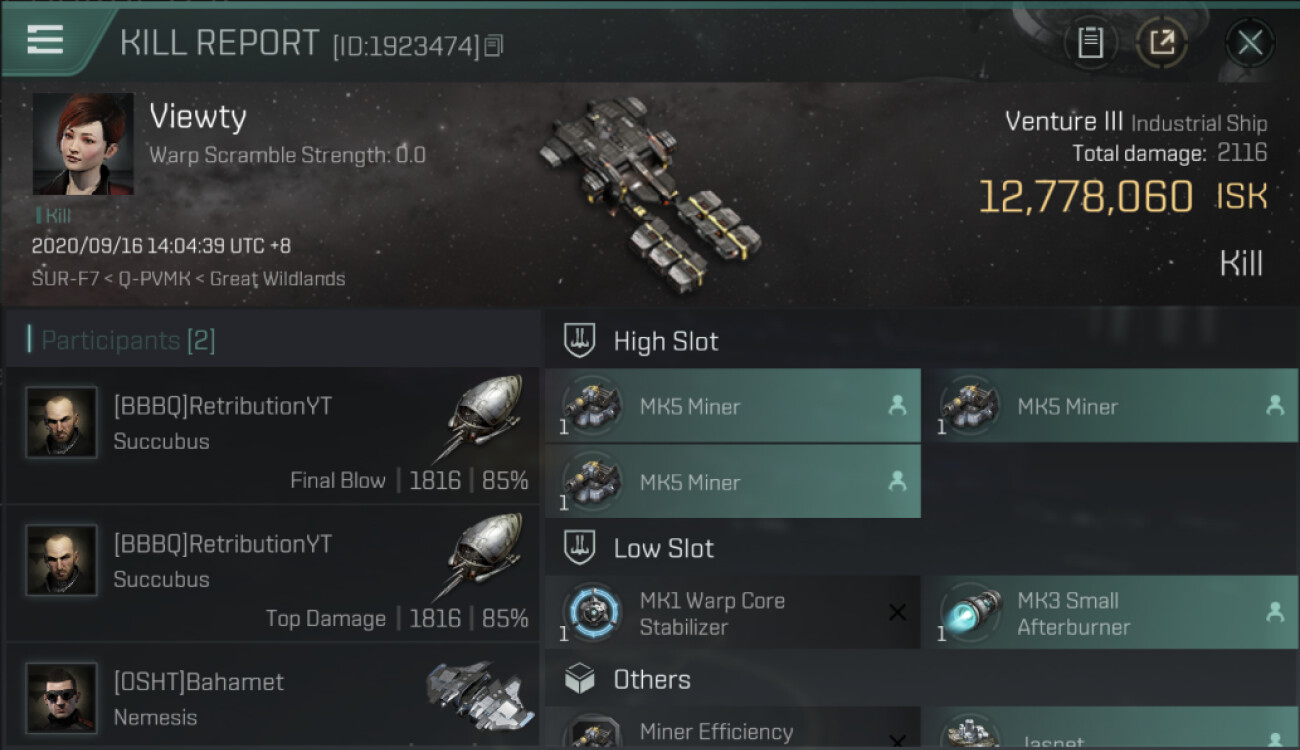Select the first RetributionYT Final Blow entry
Screen dimensions: 1300x750
point(272,436)
